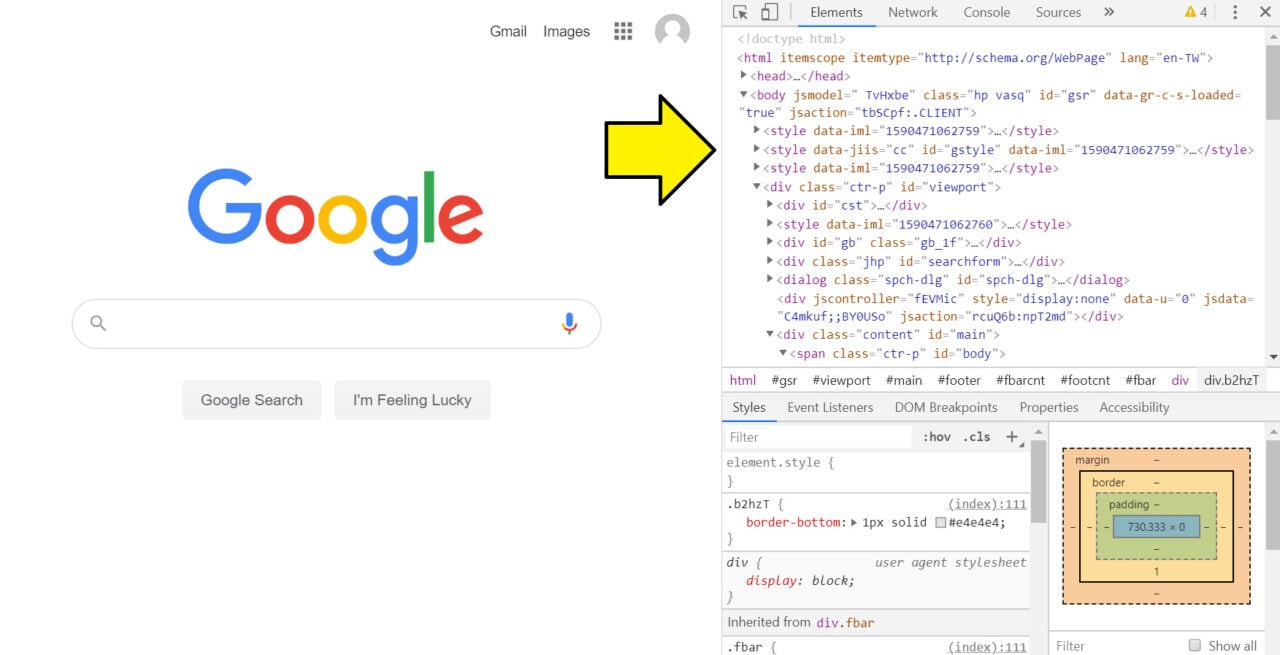Collapse the div id viewport node
Image resolution: width=1280 pixels, height=655 pixels.
click(757, 187)
